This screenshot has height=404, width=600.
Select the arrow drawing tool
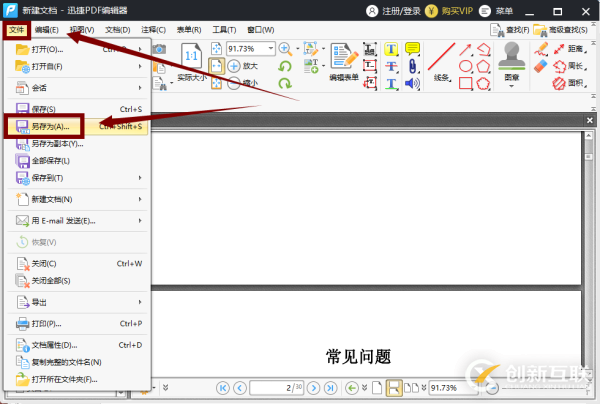[465, 49]
